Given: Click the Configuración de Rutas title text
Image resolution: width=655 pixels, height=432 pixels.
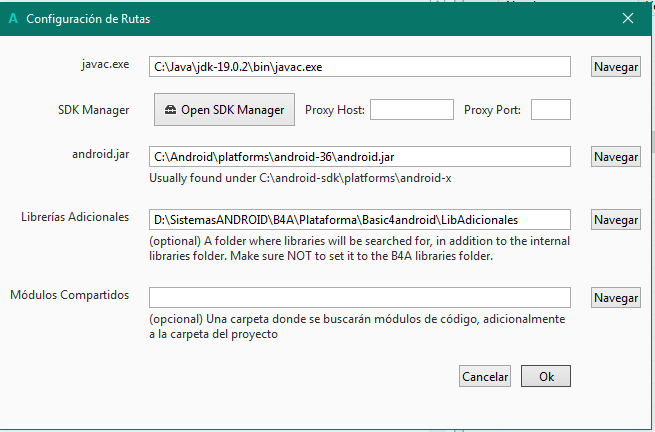Looking at the screenshot, I should point(89,18).
